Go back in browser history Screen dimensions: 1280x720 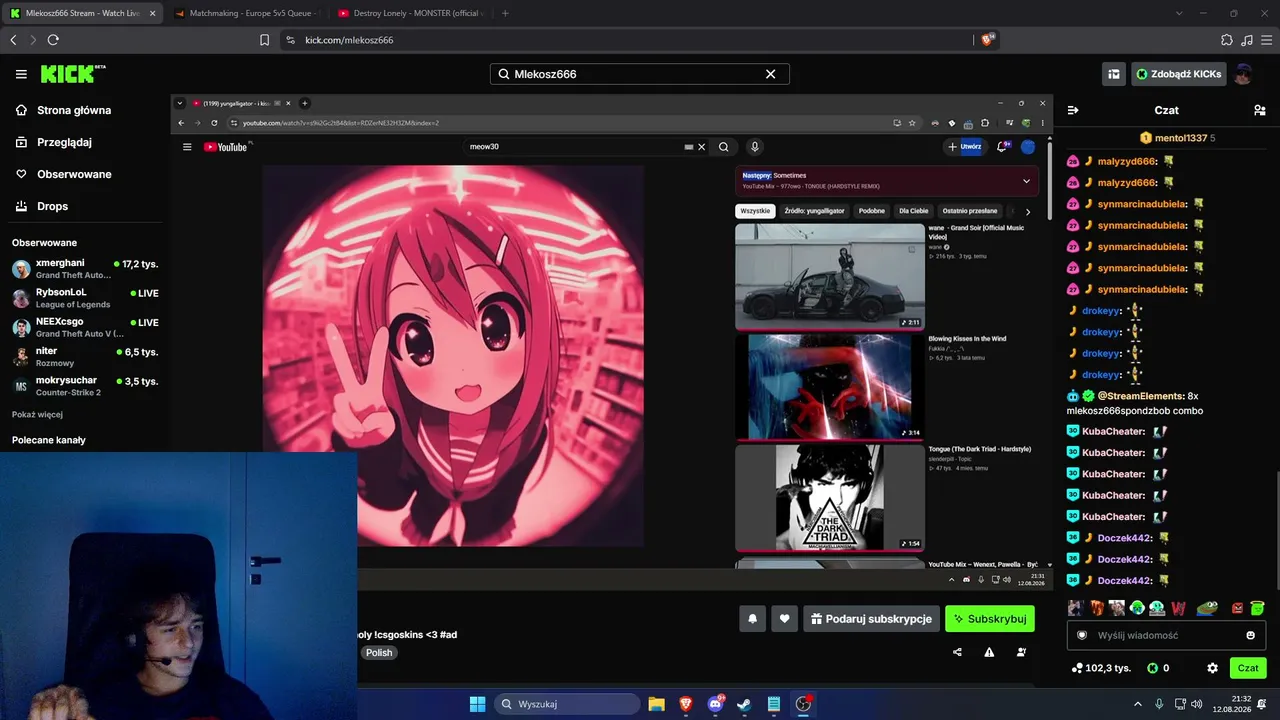tap(13, 40)
